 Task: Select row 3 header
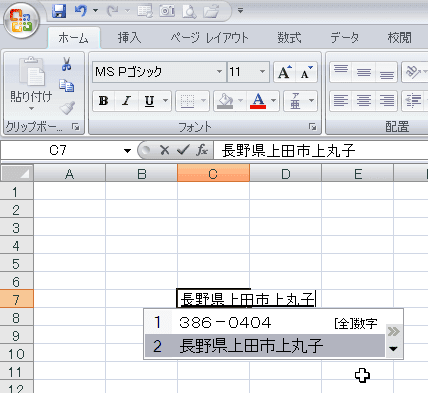tap(16, 228)
